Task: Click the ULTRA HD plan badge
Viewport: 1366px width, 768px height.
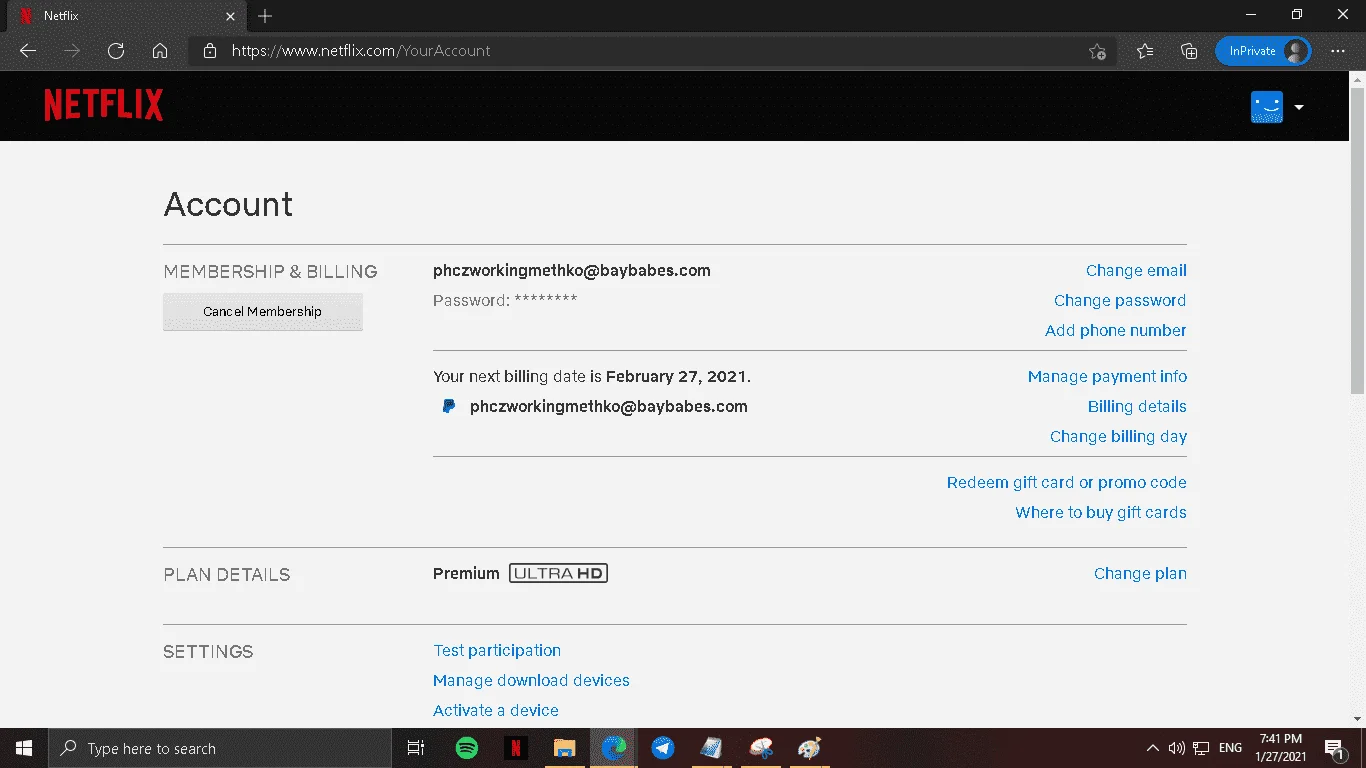Action: (x=558, y=573)
